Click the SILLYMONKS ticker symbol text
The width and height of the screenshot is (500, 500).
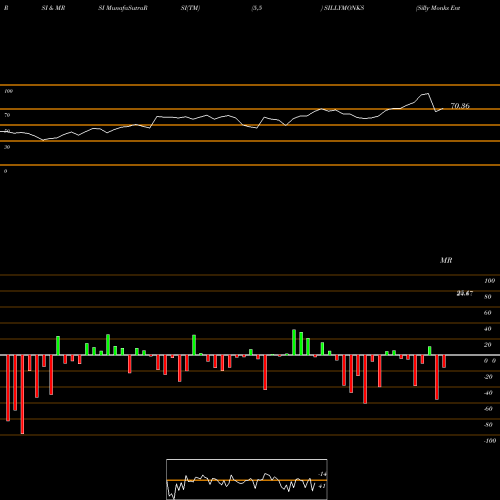344,8
